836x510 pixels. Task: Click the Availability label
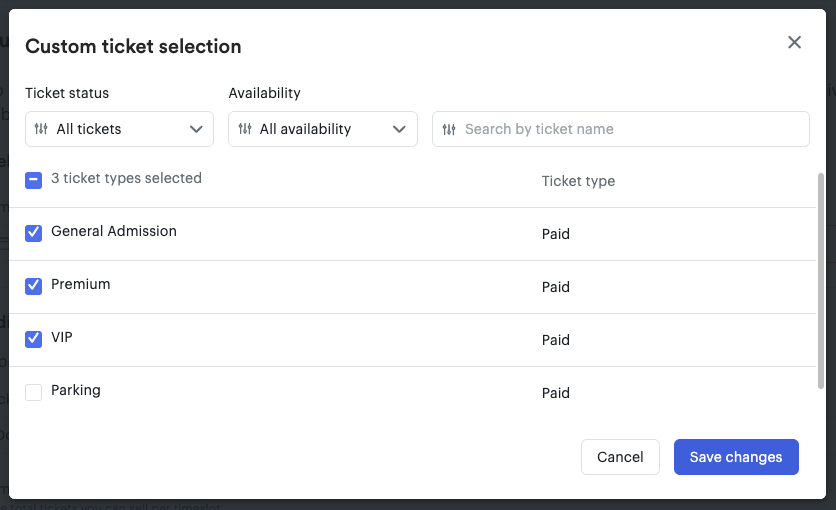pyautogui.click(x=264, y=93)
